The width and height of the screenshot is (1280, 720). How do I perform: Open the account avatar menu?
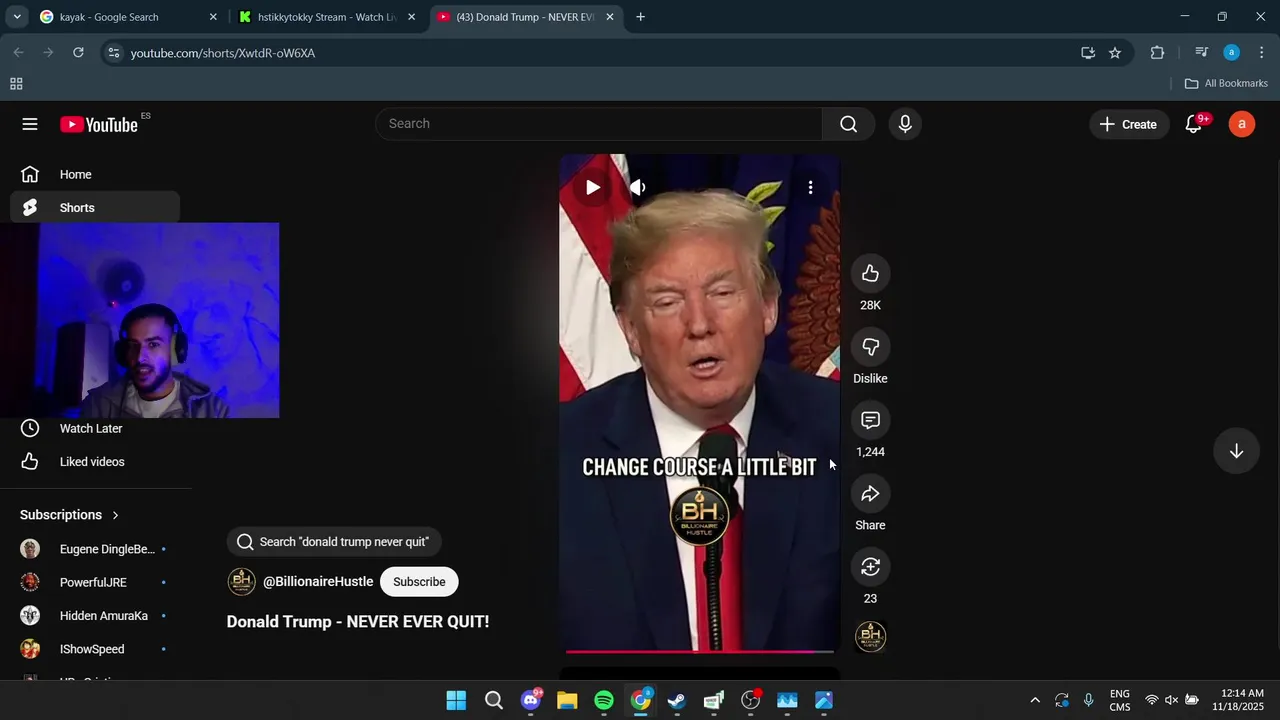click(1242, 124)
